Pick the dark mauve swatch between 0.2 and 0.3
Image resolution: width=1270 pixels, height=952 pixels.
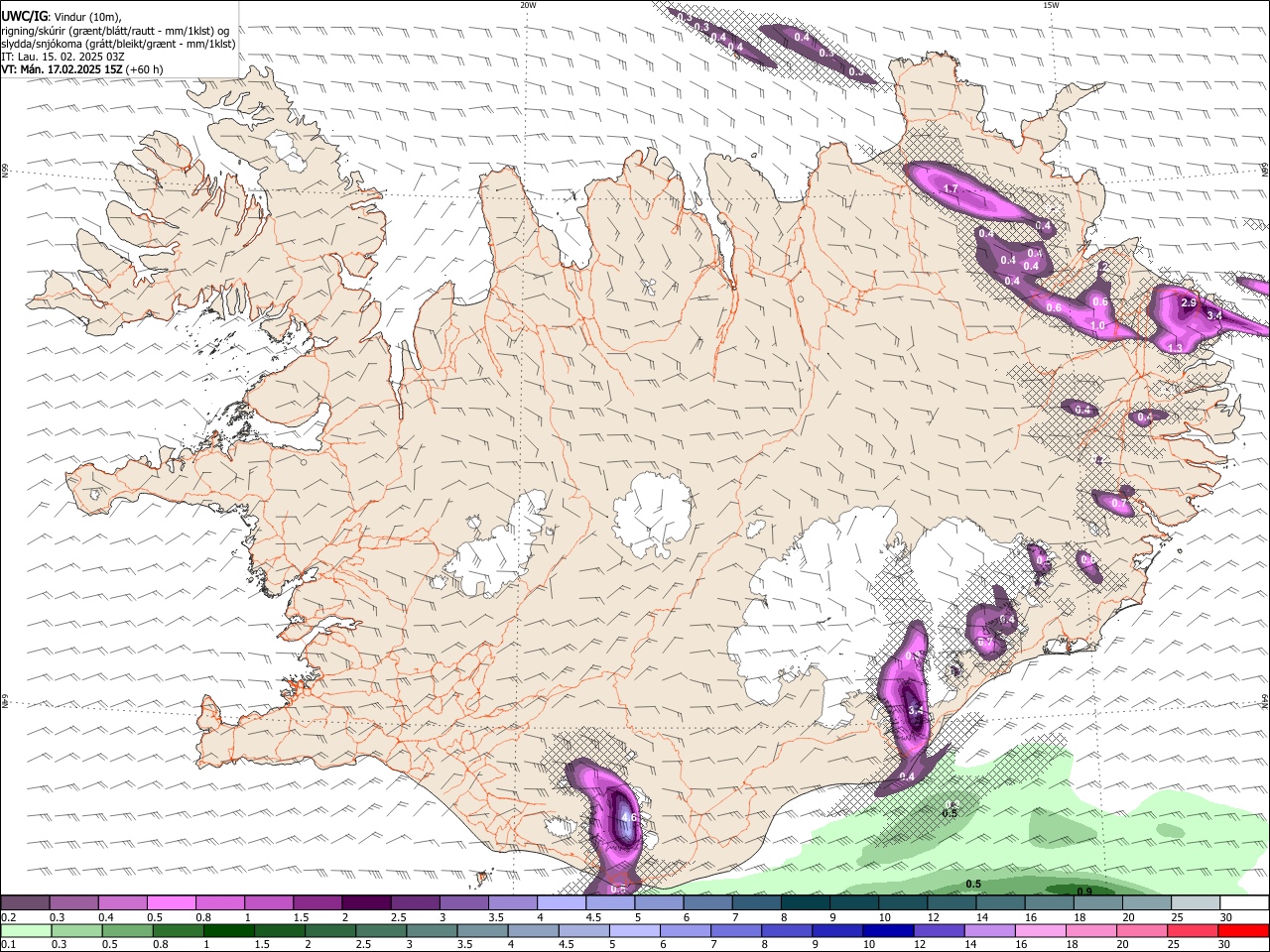[x=25, y=903]
